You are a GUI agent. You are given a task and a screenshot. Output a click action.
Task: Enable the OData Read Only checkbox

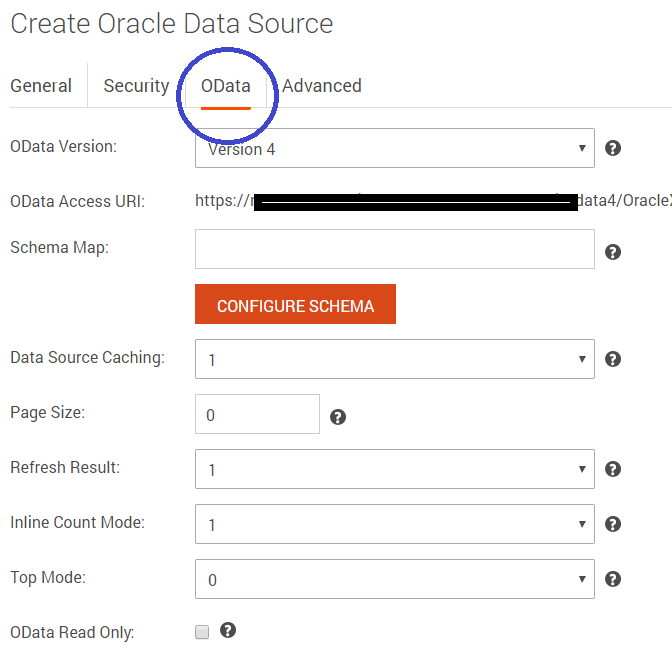click(202, 632)
